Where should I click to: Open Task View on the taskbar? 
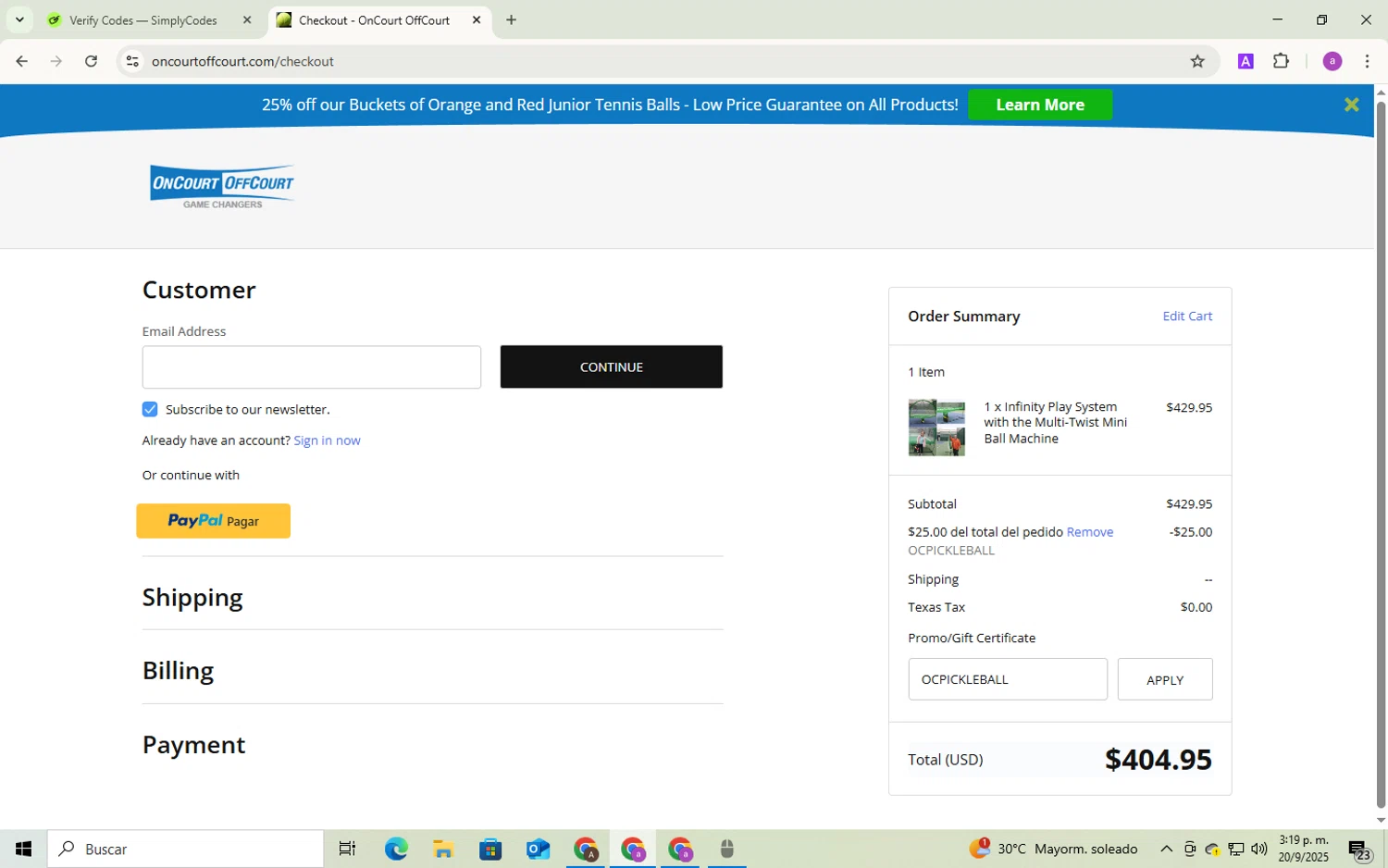coord(347,849)
